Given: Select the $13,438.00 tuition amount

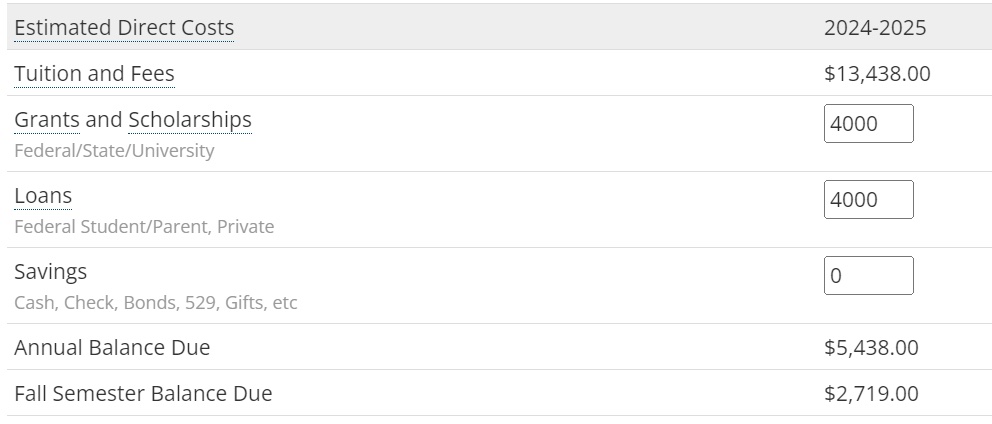Looking at the screenshot, I should [877, 73].
